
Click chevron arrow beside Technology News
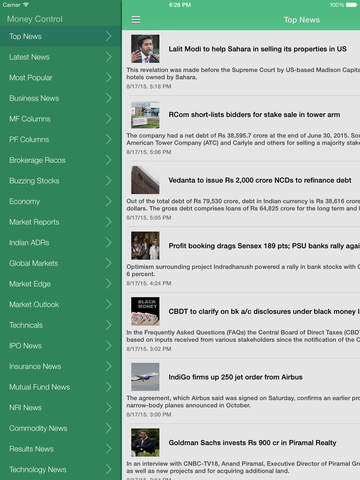[x=108, y=469]
